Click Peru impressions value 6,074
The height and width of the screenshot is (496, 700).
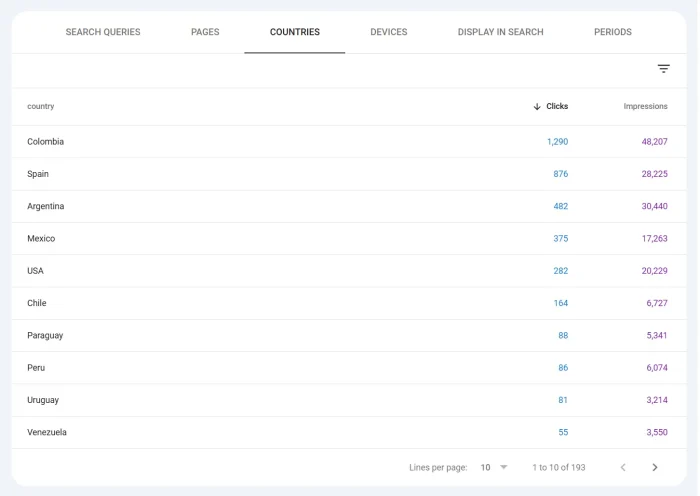[x=657, y=368]
